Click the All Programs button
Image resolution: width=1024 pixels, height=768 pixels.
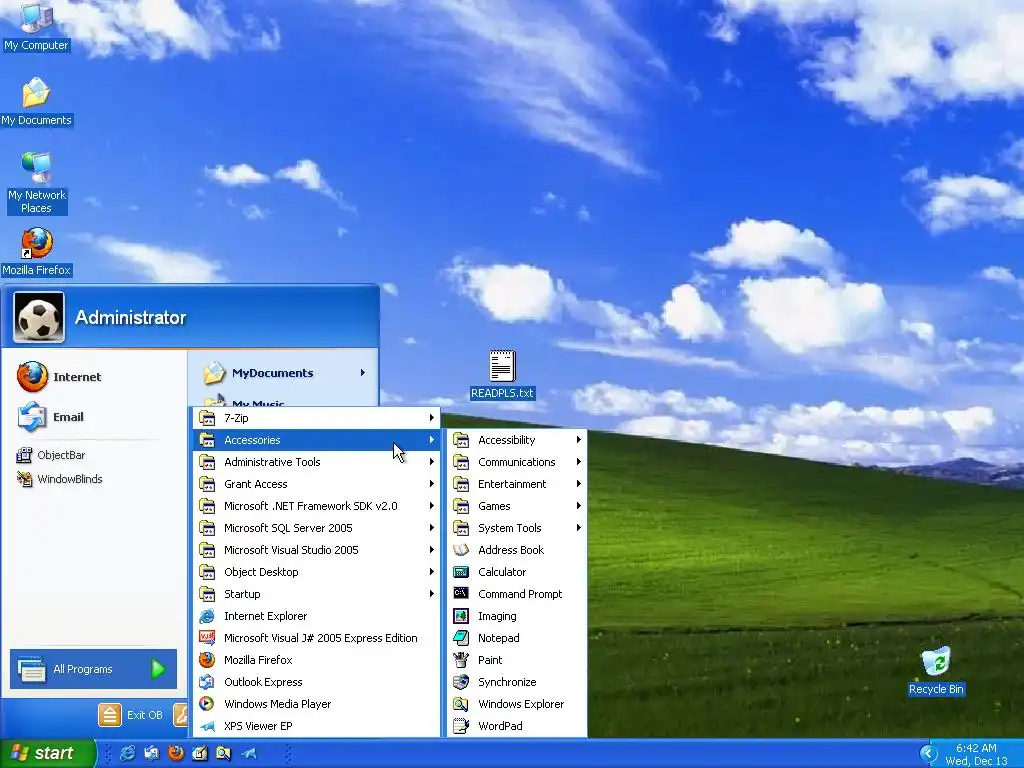pyautogui.click(x=93, y=669)
